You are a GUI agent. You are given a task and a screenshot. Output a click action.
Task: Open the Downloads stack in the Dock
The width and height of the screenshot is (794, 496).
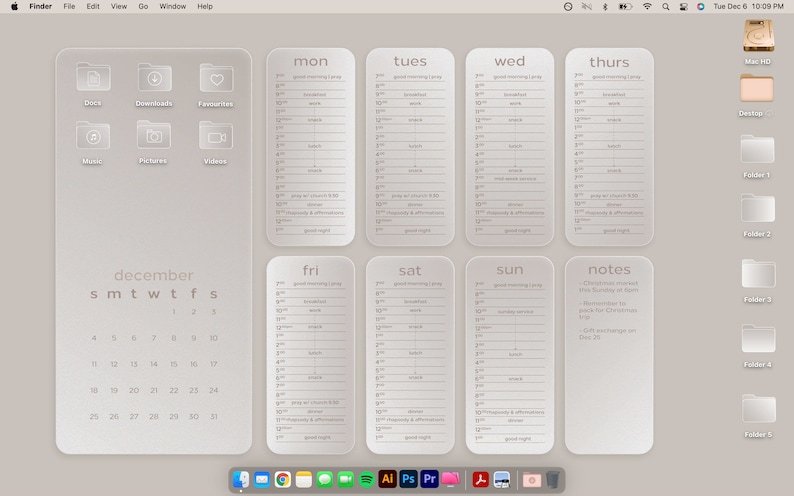[532, 479]
